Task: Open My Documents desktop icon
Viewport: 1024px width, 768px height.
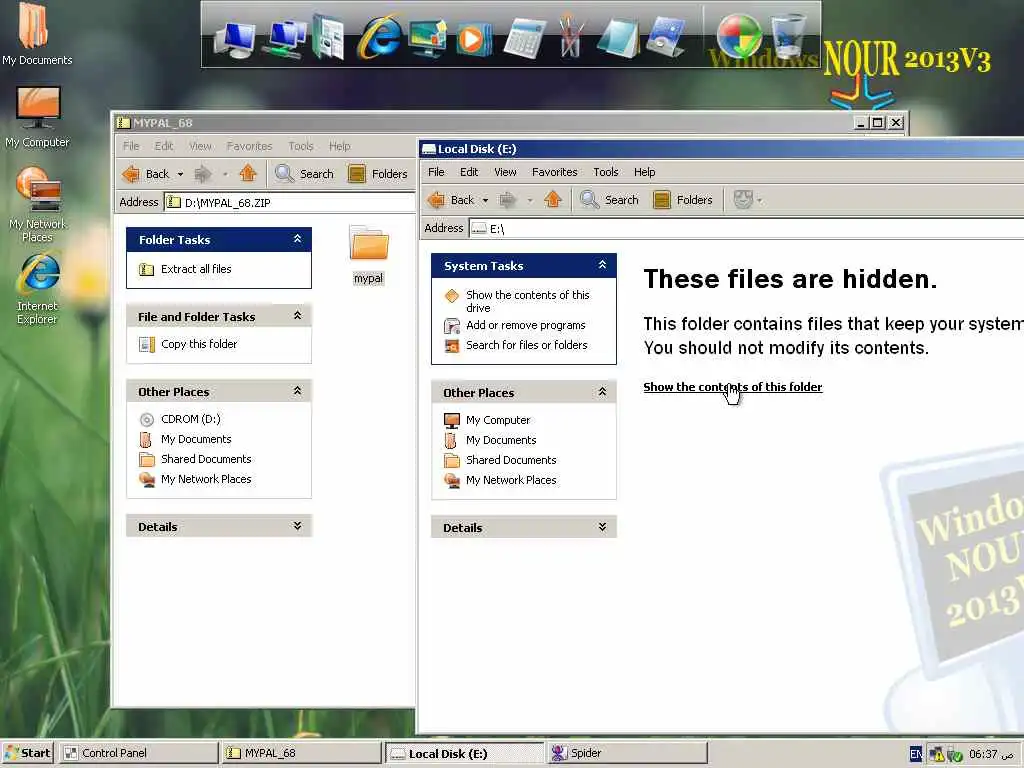Action: coord(37,34)
